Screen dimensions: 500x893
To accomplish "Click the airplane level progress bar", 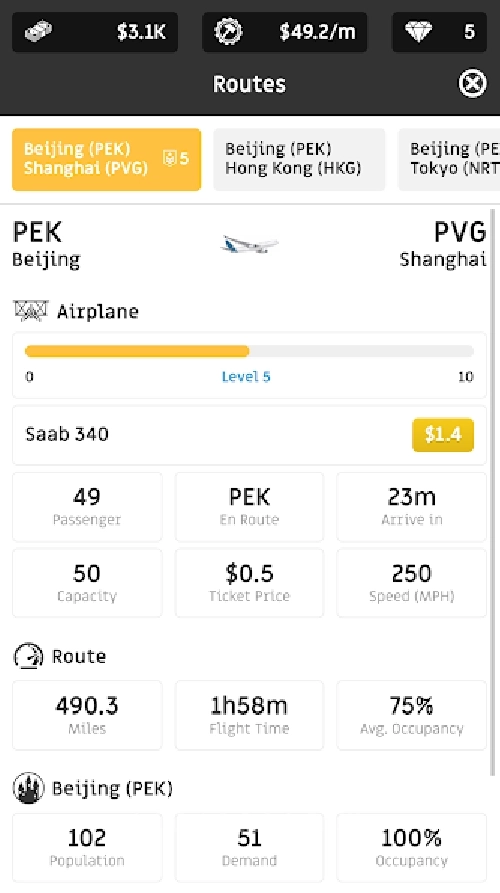I will pyautogui.click(x=249, y=351).
